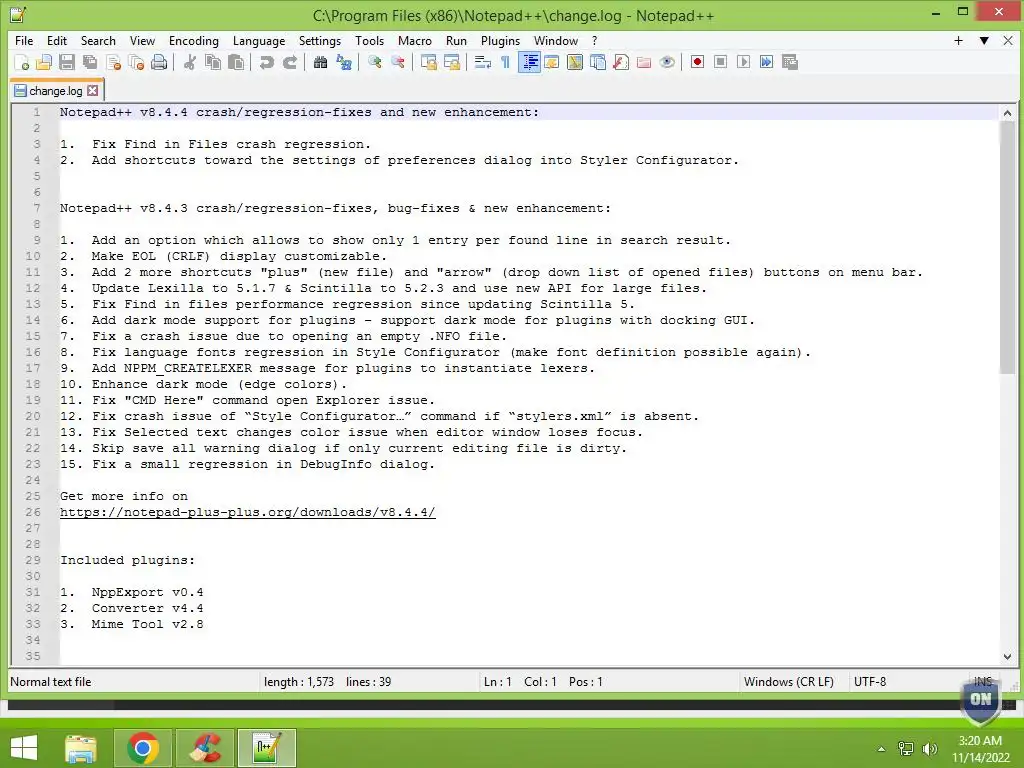Open the Windows Start button

click(24, 748)
